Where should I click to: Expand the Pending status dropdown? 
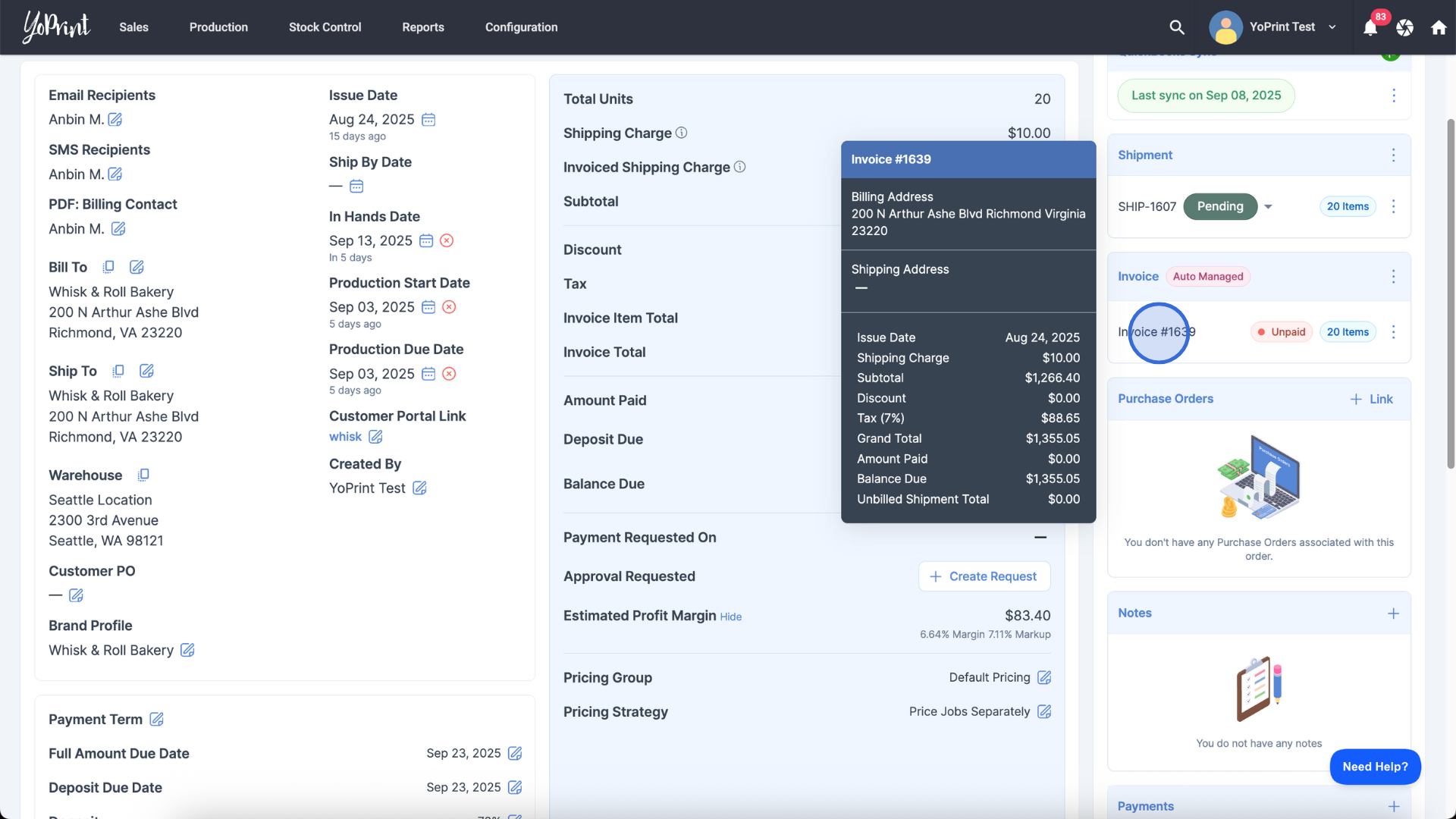pos(1268,206)
